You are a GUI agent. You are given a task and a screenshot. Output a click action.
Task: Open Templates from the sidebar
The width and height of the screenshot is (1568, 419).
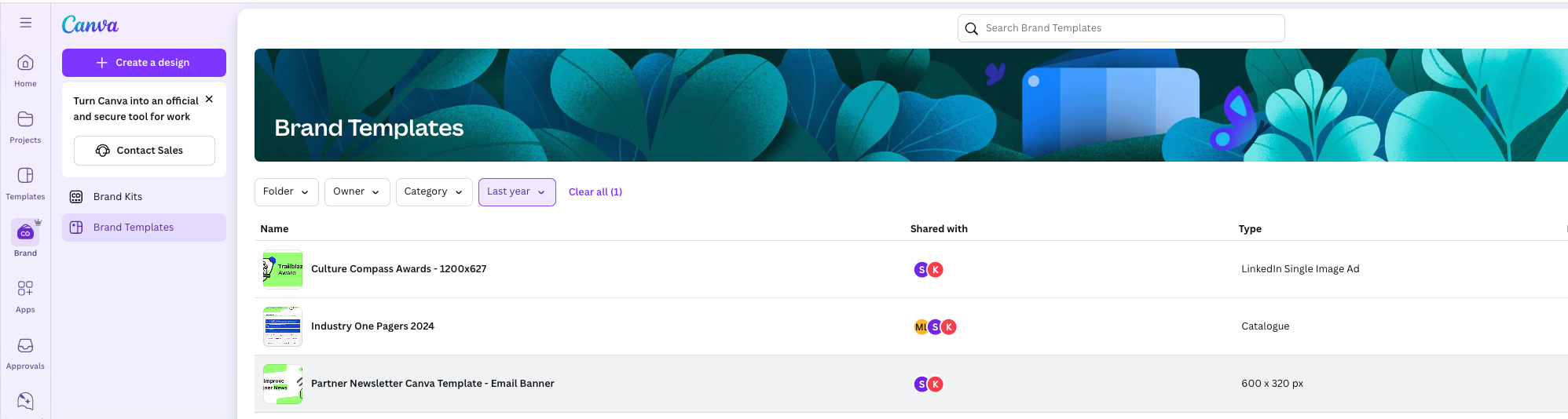(x=25, y=177)
